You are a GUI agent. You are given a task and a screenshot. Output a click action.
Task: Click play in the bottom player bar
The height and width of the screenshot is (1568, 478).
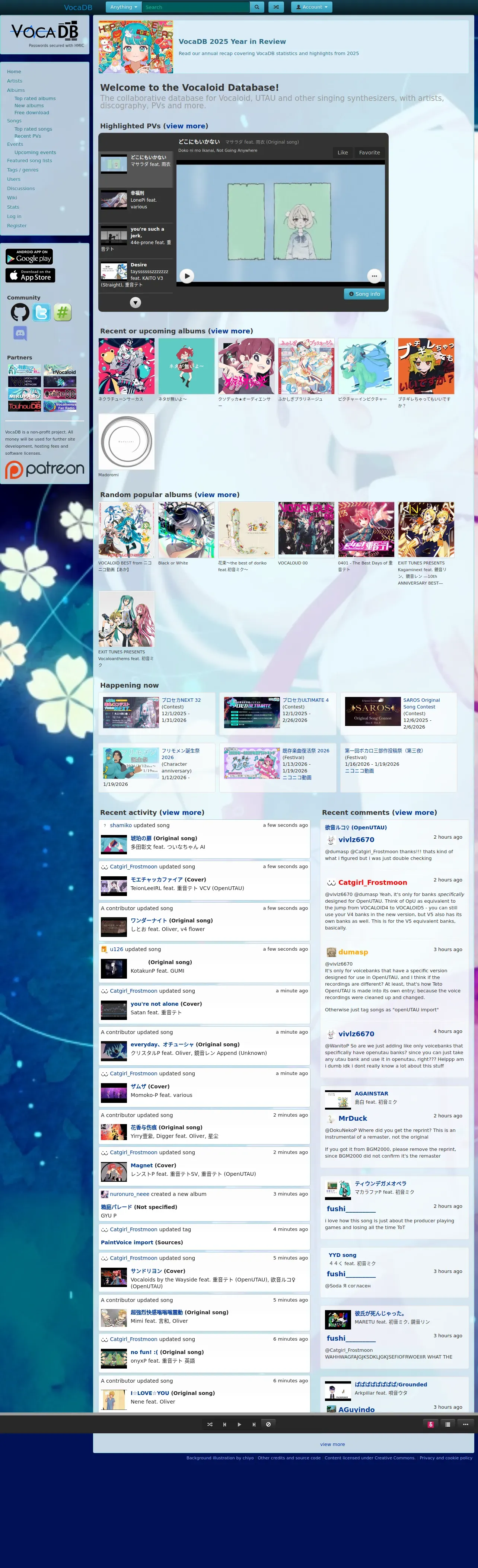pyautogui.click(x=239, y=1424)
